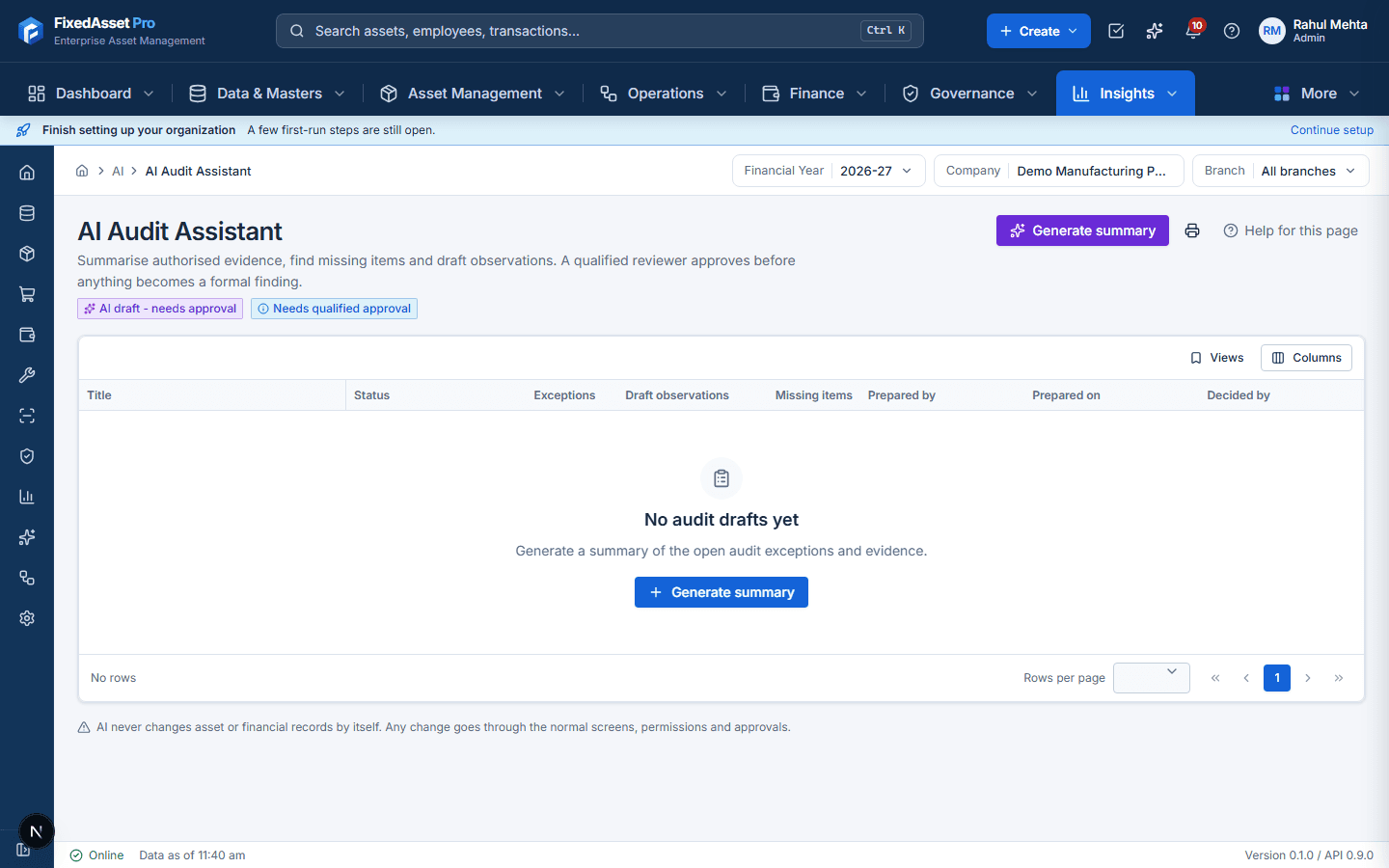Open the Financial Year 2026-27 dropdown
The image size is (1389, 868).
(x=829, y=171)
